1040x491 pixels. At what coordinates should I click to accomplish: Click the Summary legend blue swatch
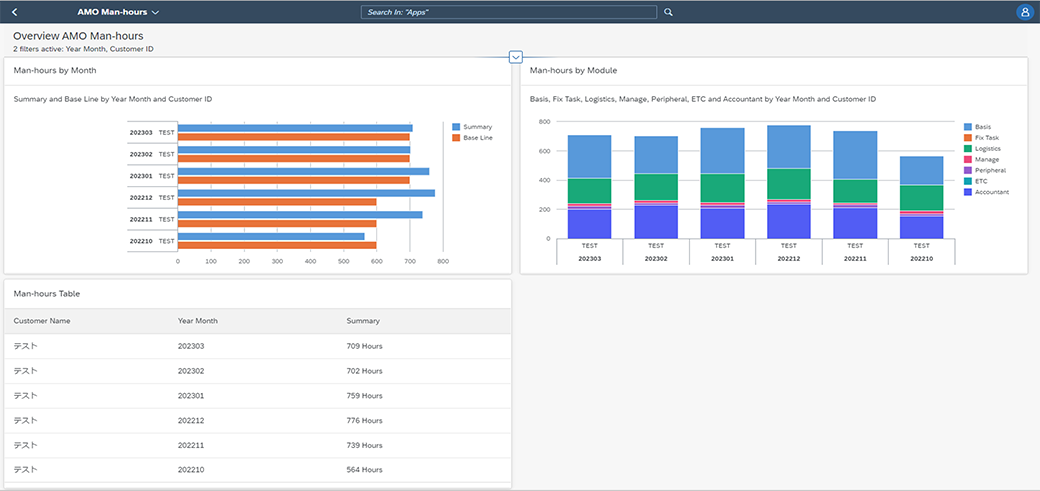(456, 127)
